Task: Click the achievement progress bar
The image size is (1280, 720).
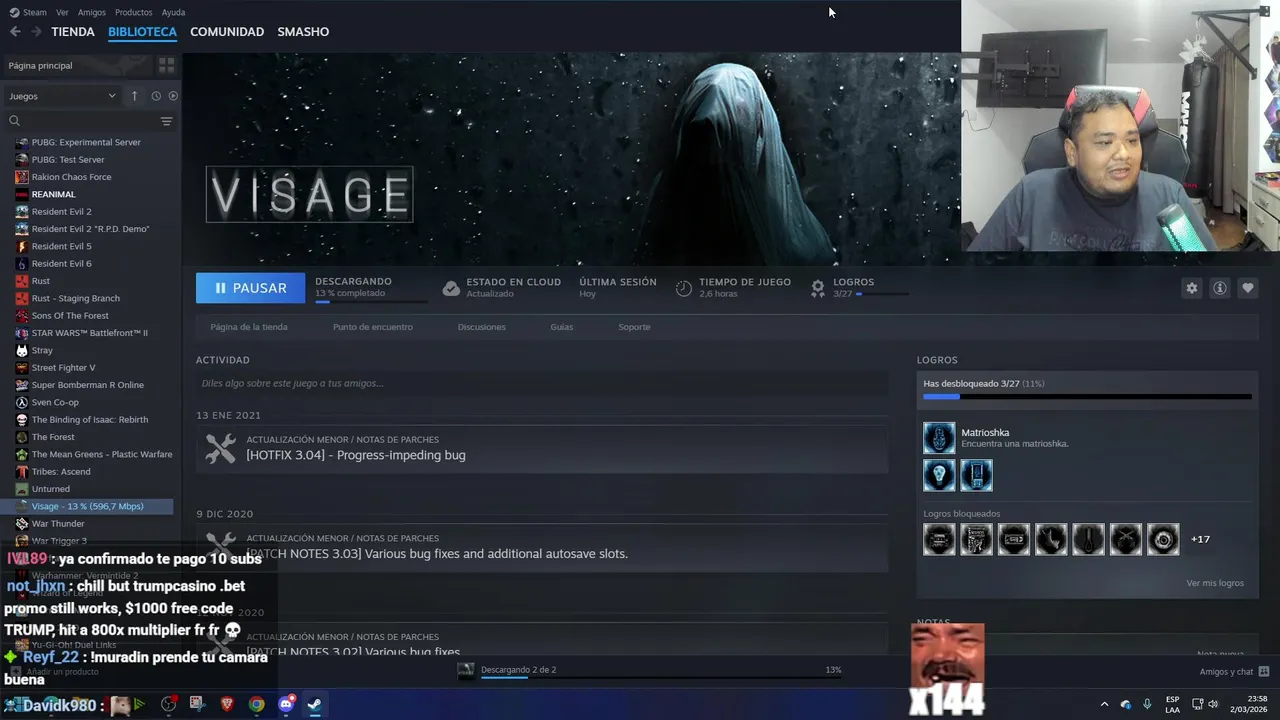Action: click(x=1087, y=397)
